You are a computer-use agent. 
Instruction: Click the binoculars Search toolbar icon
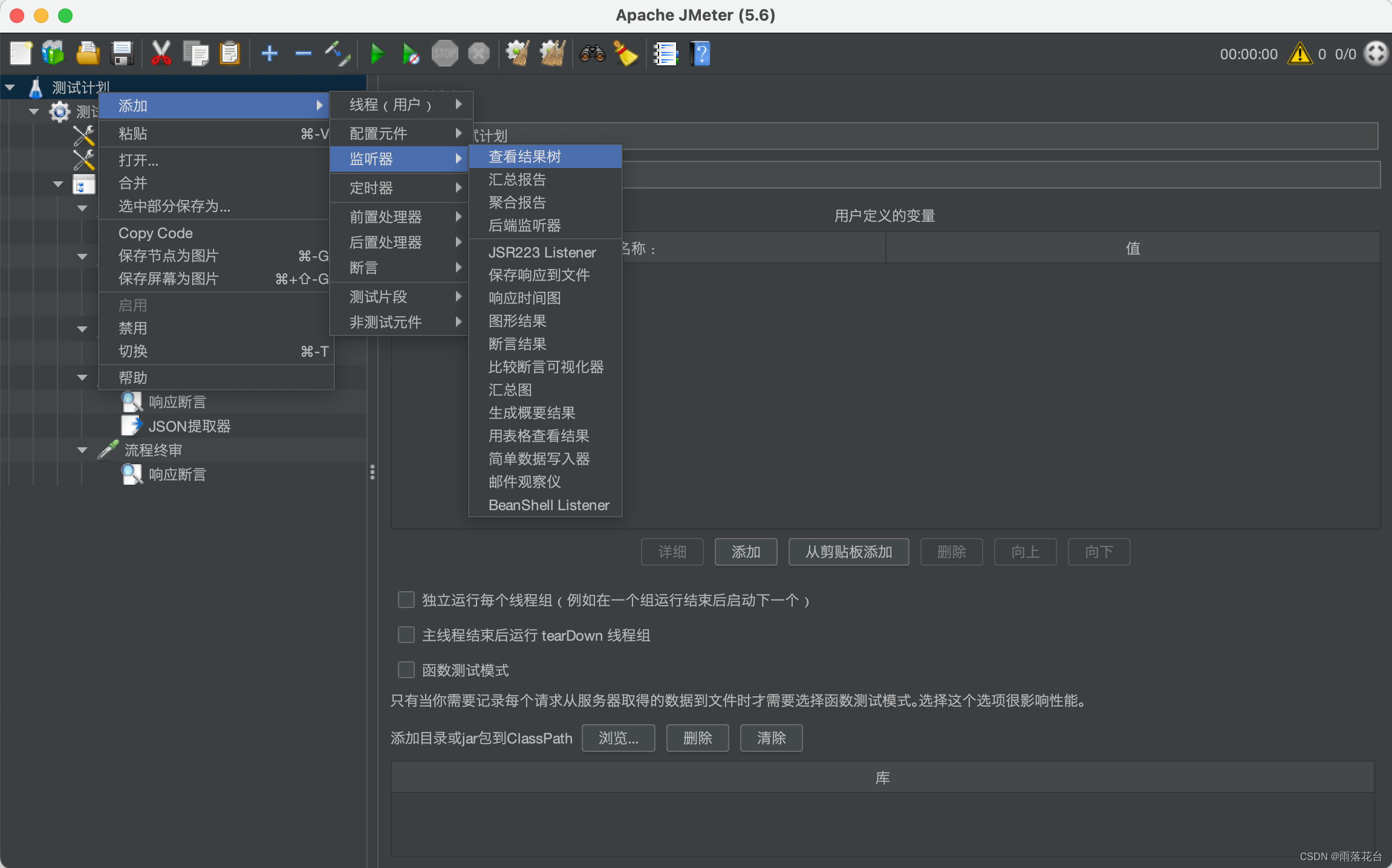[x=592, y=54]
